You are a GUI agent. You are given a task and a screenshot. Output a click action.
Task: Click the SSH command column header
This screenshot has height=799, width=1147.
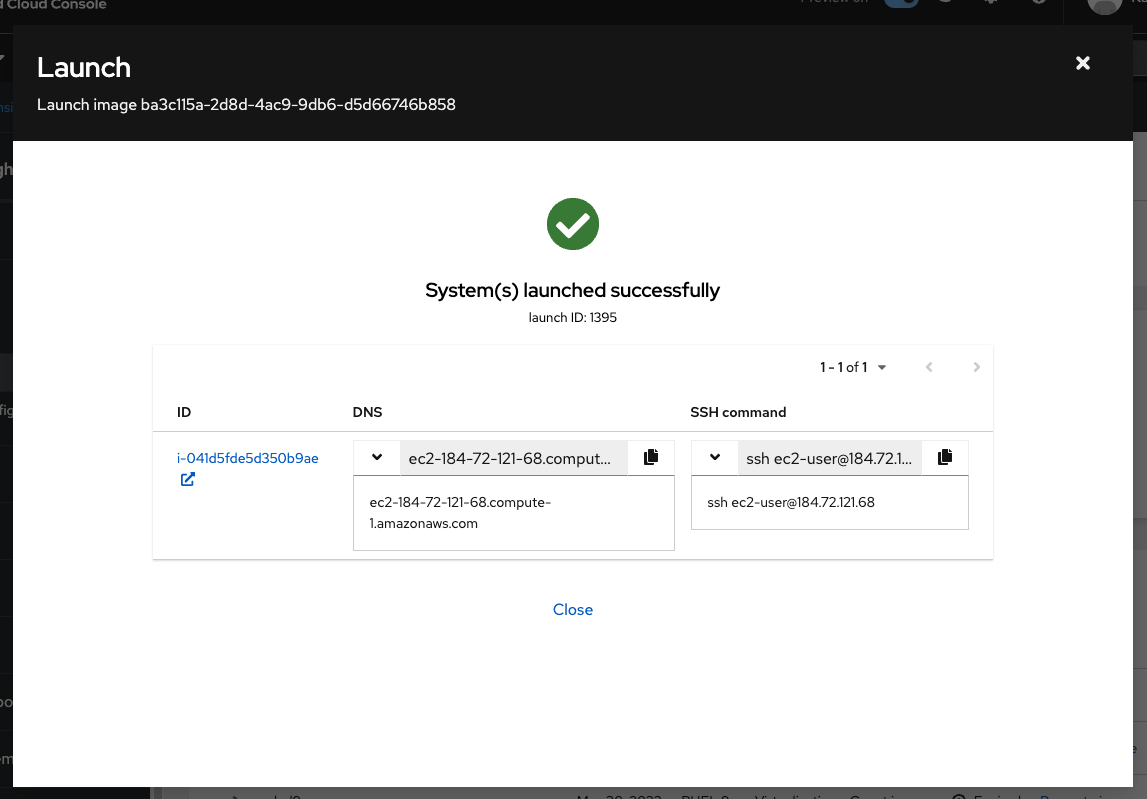point(738,412)
